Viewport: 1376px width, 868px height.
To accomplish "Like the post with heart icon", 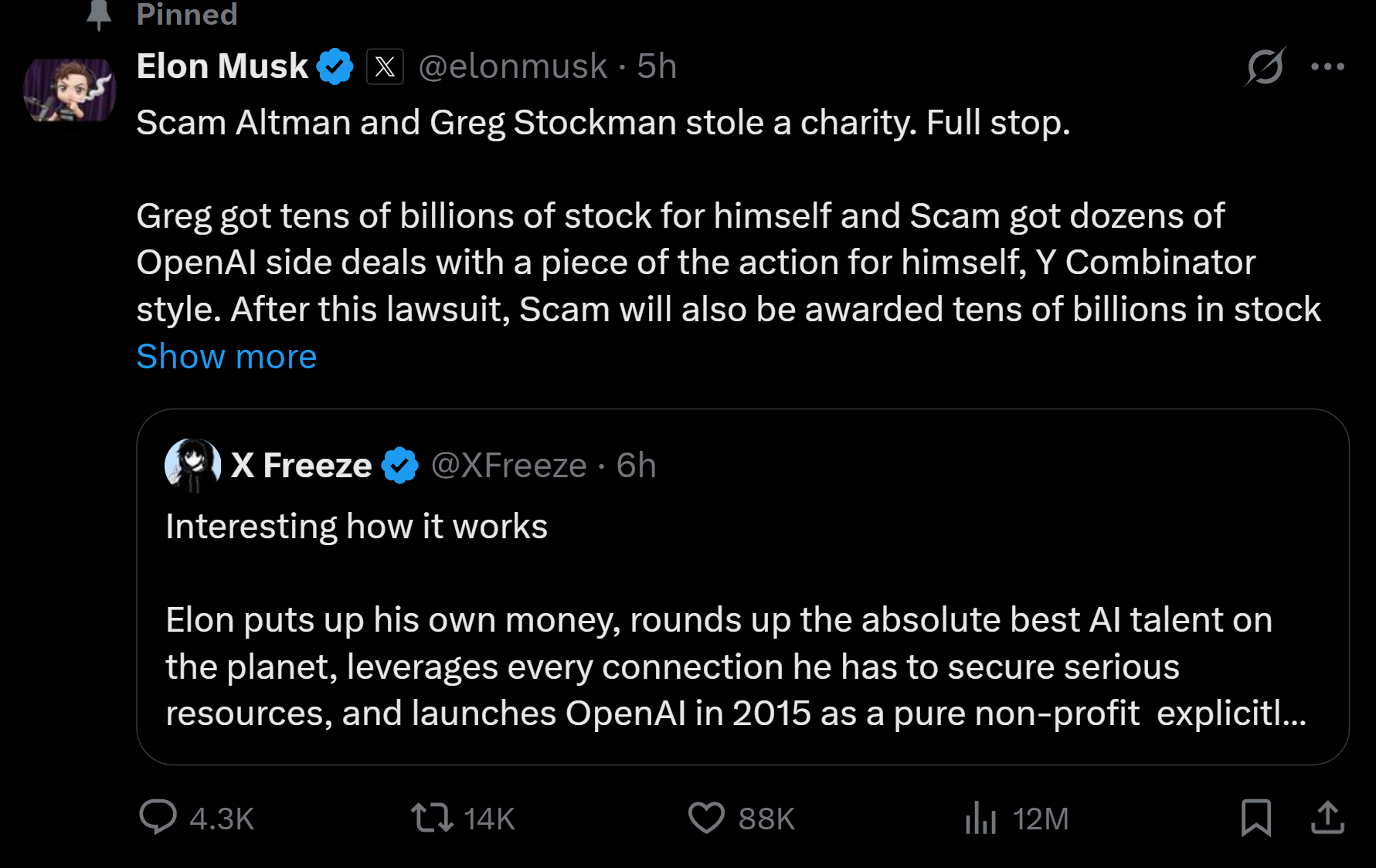I will (706, 817).
